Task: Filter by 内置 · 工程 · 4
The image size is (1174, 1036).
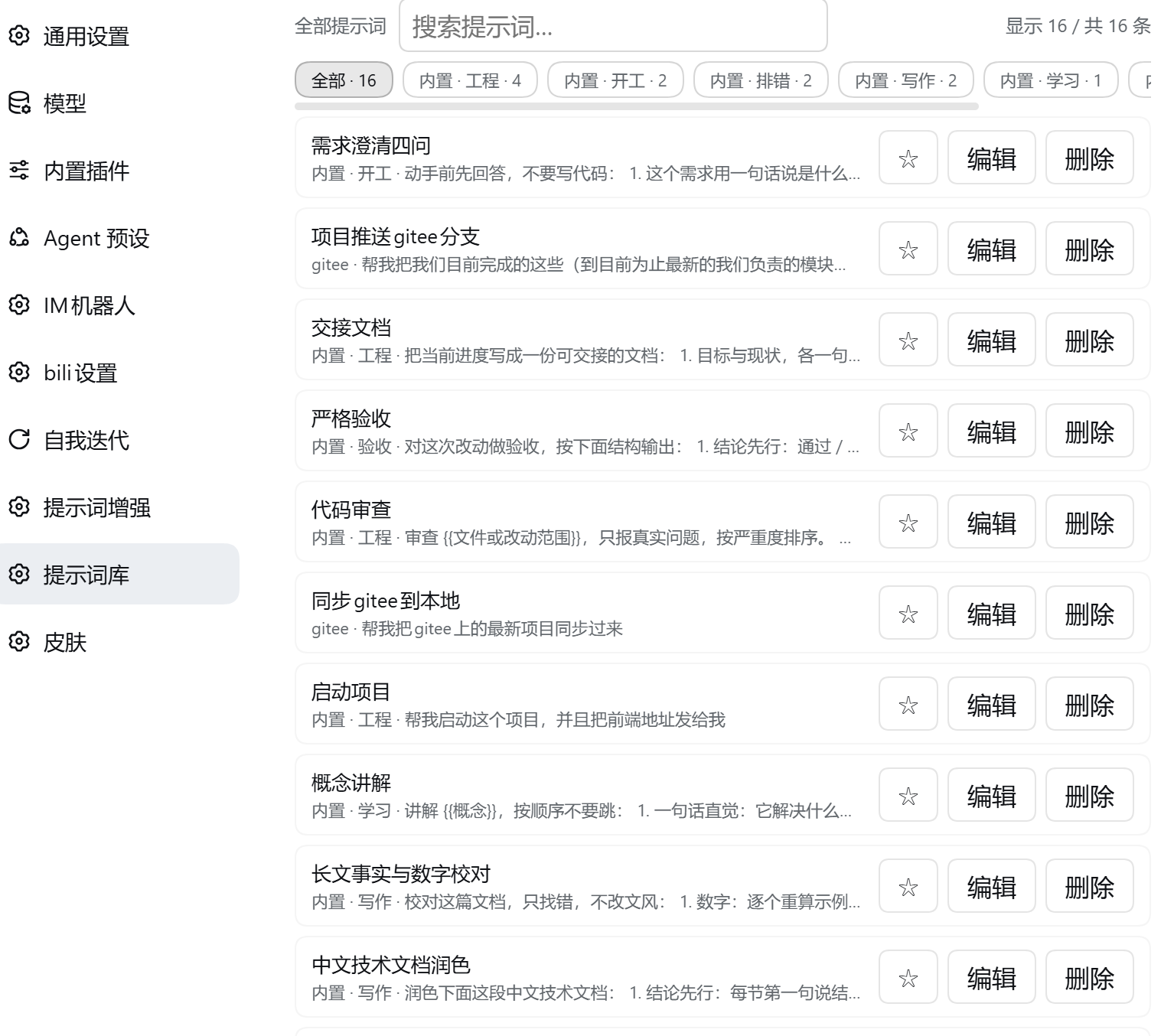Action: click(470, 80)
